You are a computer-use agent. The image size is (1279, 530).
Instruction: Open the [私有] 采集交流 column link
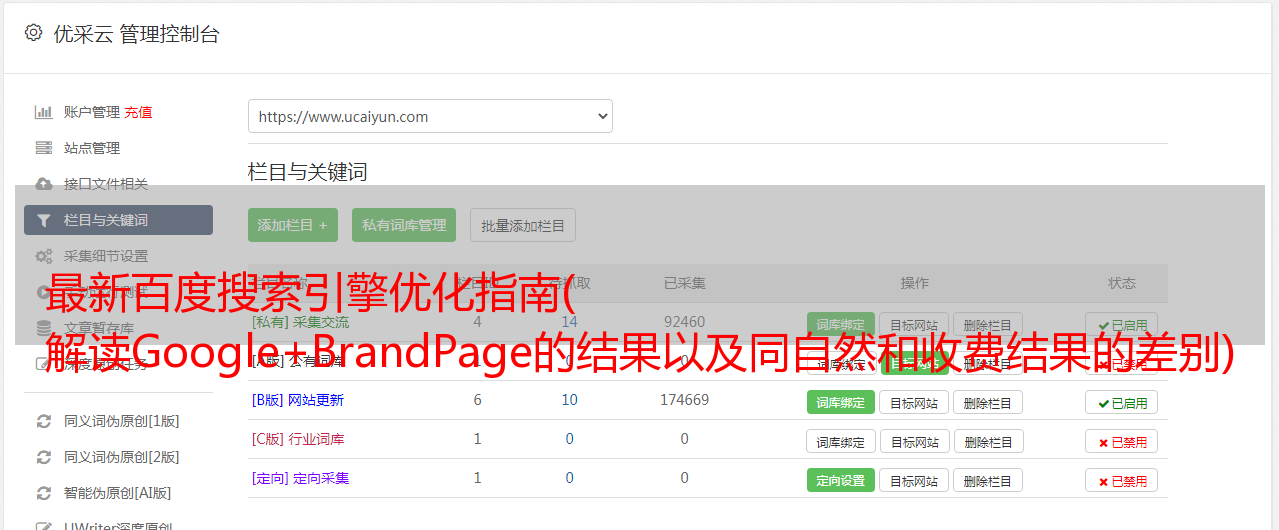(x=301, y=322)
